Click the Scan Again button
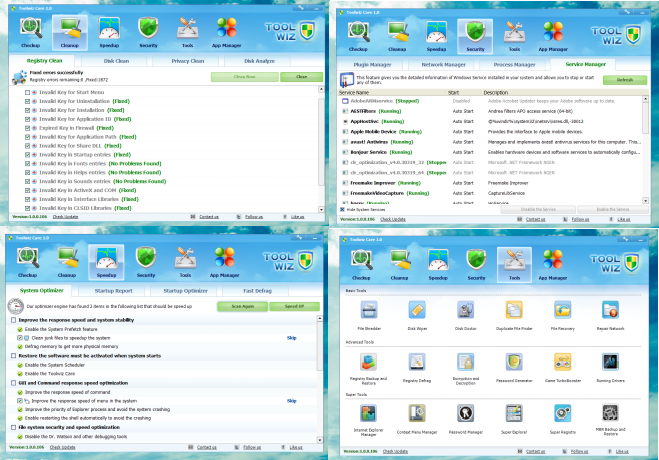659x460 pixels. tap(243, 307)
